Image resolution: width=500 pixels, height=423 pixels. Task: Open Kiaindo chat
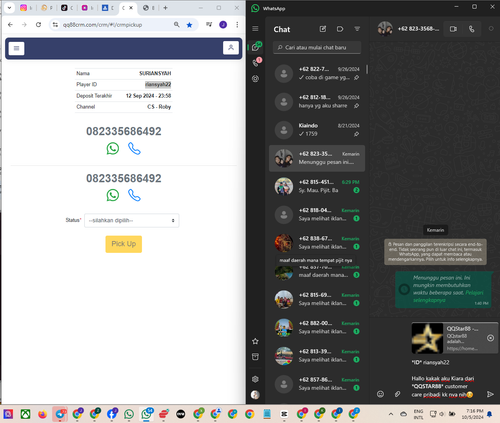317,130
